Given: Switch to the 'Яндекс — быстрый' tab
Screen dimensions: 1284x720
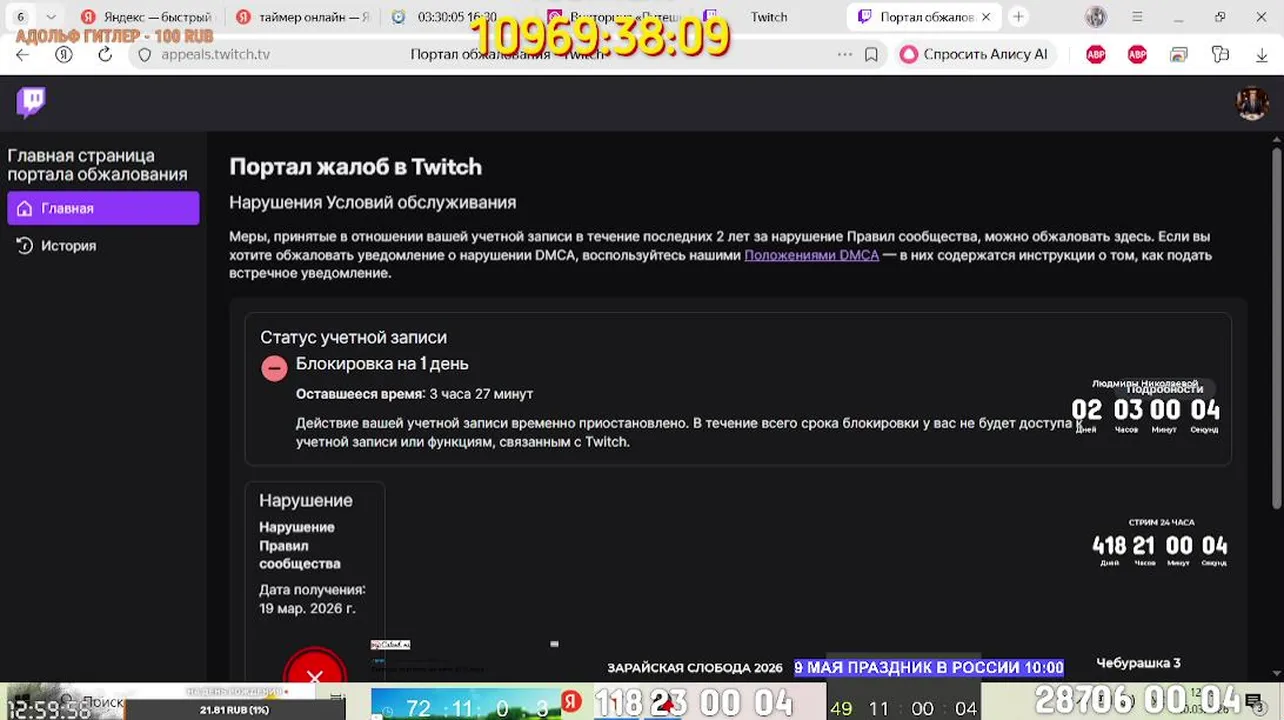Looking at the screenshot, I should click(x=146, y=17).
